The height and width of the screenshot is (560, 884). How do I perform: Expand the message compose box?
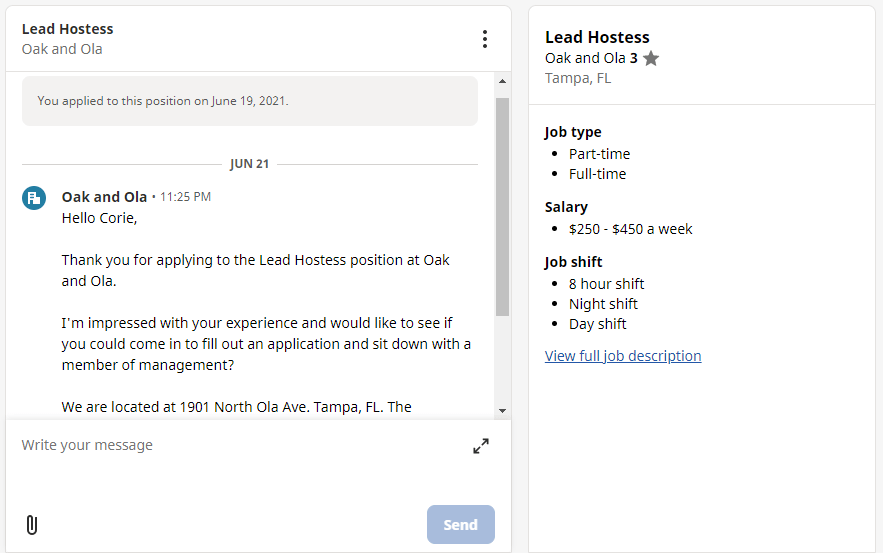481,446
